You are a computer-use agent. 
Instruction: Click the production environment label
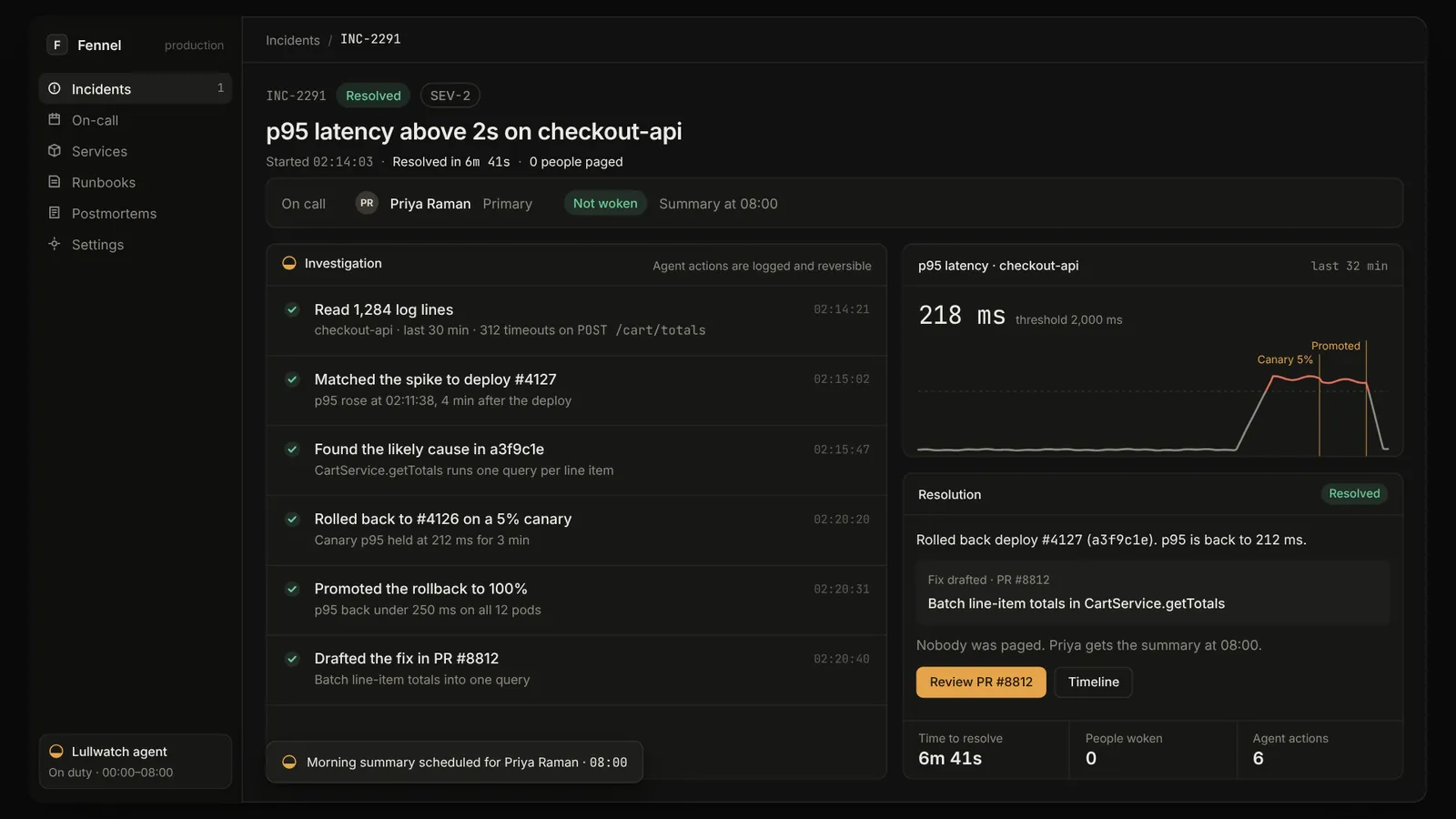point(194,45)
